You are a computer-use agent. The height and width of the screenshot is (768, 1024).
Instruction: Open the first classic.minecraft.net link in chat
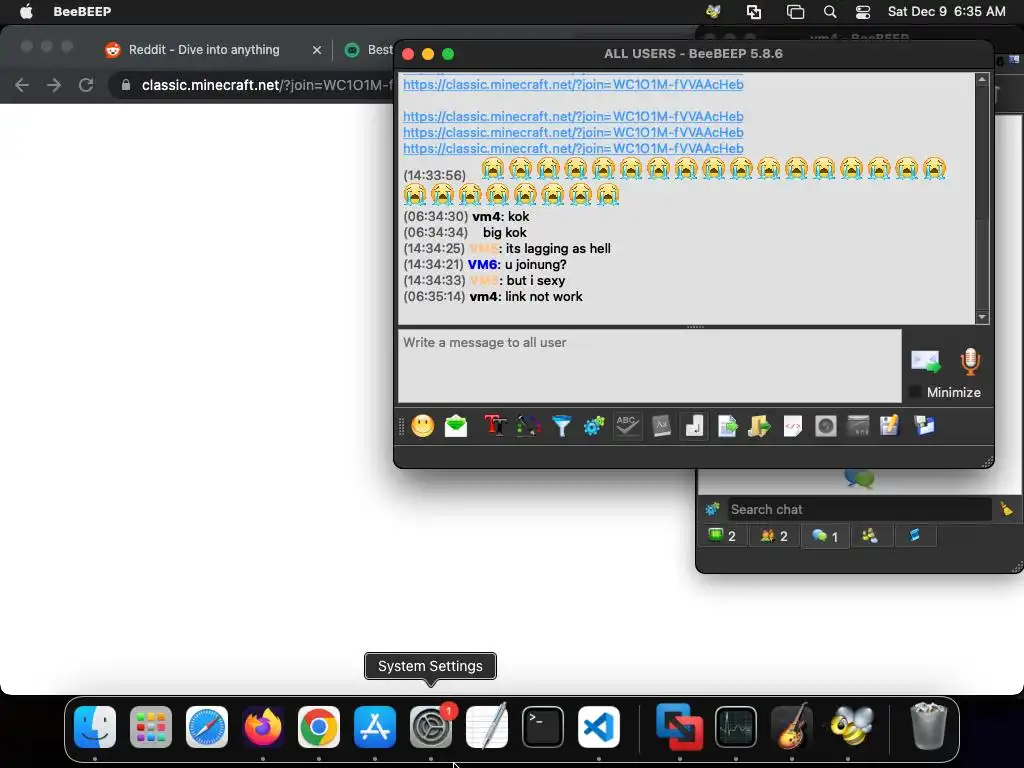[x=573, y=84]
